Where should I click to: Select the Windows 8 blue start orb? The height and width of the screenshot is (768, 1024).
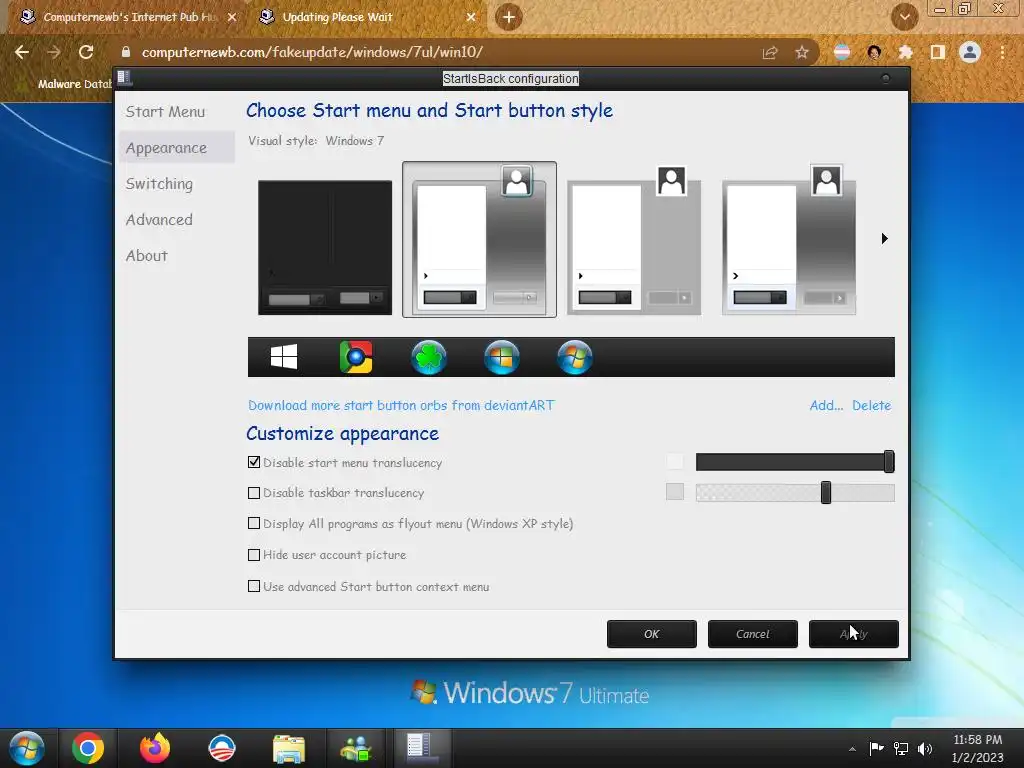pos(502,357)
